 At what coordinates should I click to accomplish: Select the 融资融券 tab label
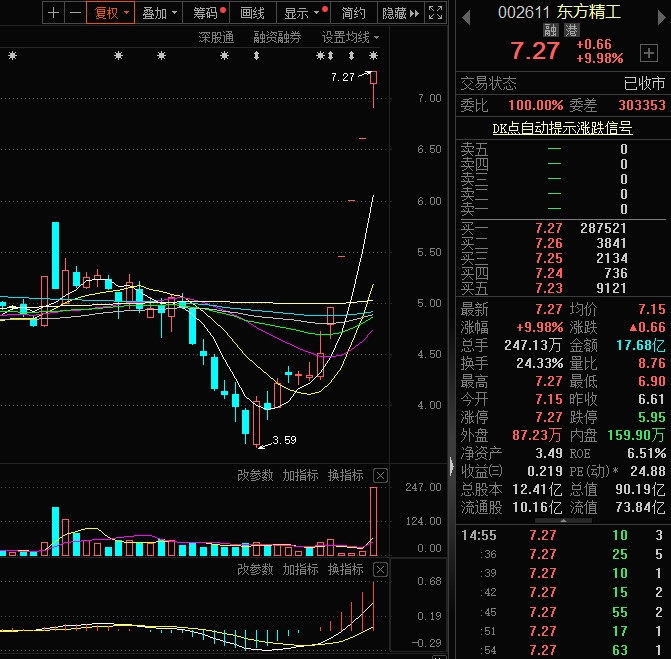(277, 37)
